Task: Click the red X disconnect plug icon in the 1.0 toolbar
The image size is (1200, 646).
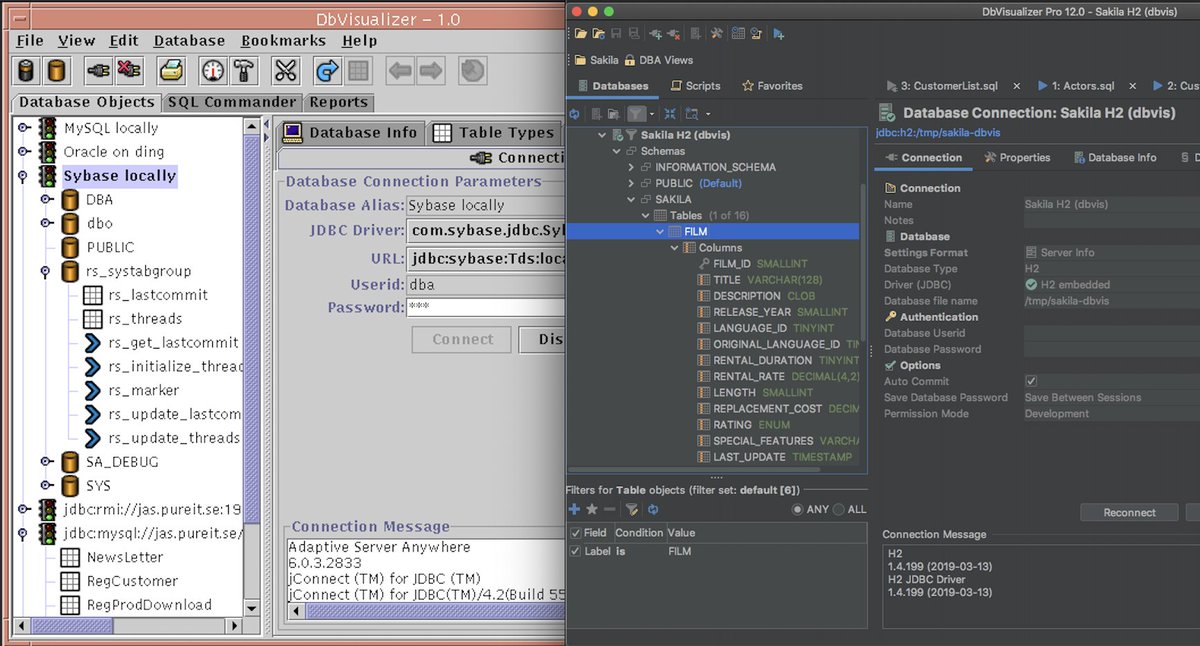Action: (x=130, y=71)
